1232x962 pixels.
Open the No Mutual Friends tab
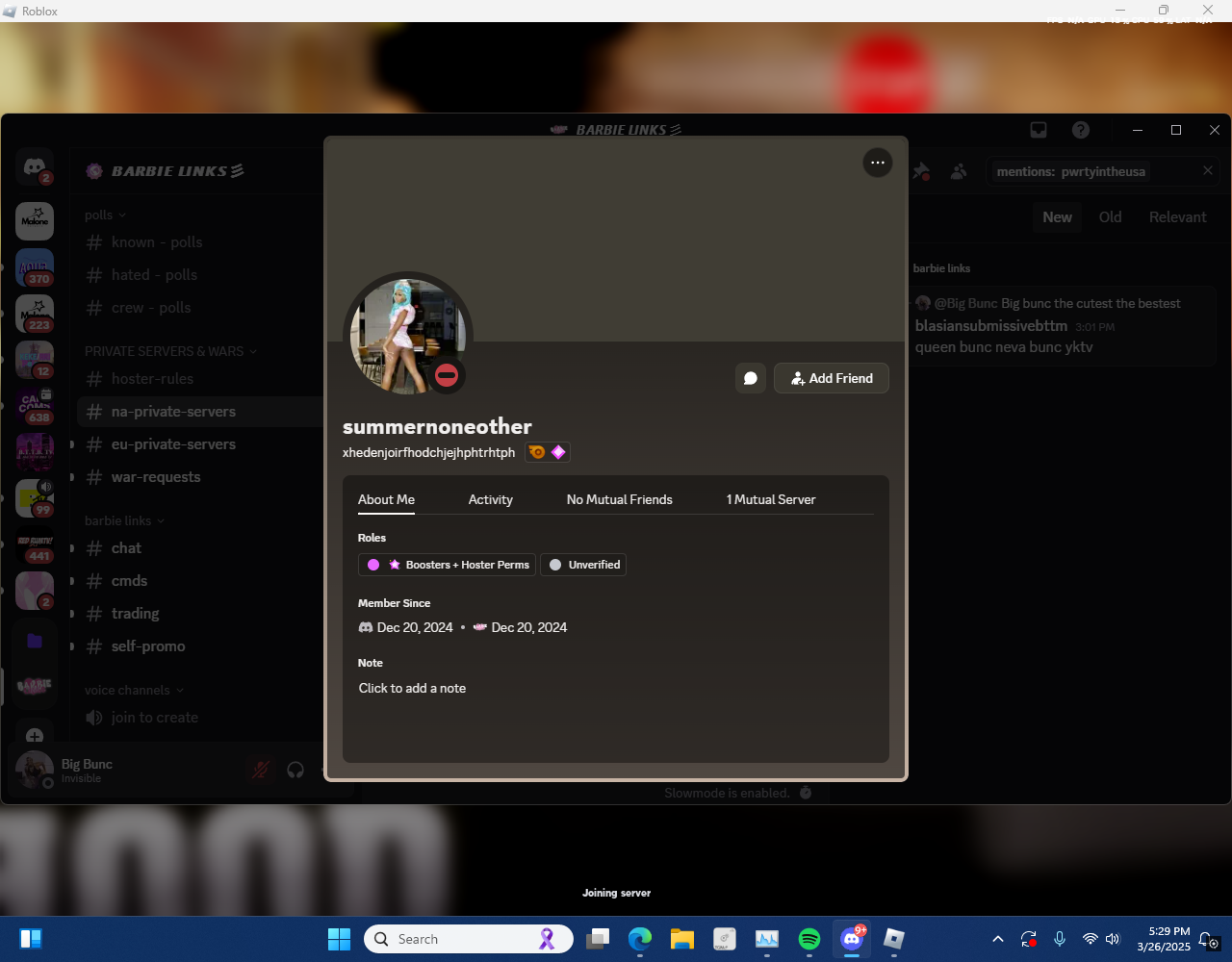pyautogui.click(x=620, y=500)
